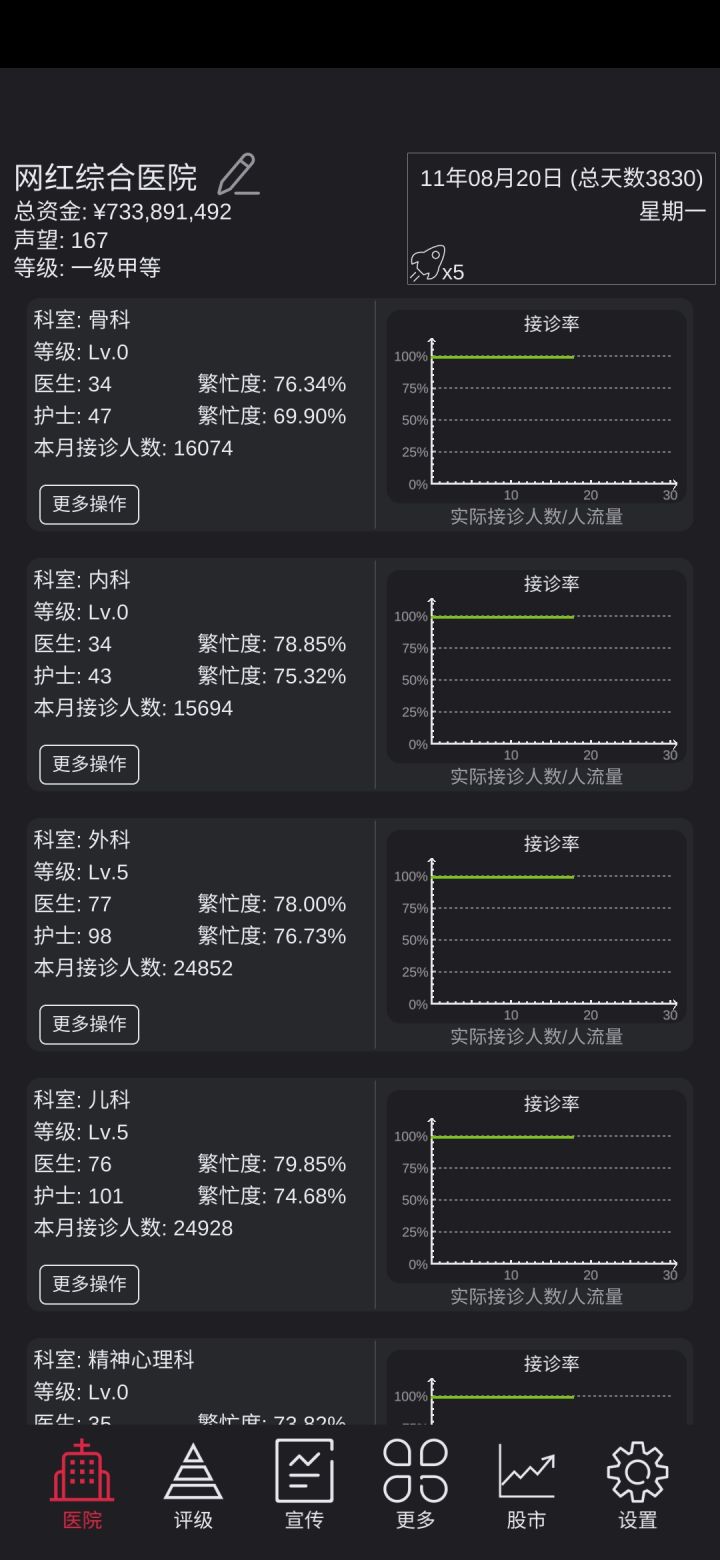Tap the 总资金 total funds line
720x1560 pixels.
pyautogui.click(x=123, y=212)
